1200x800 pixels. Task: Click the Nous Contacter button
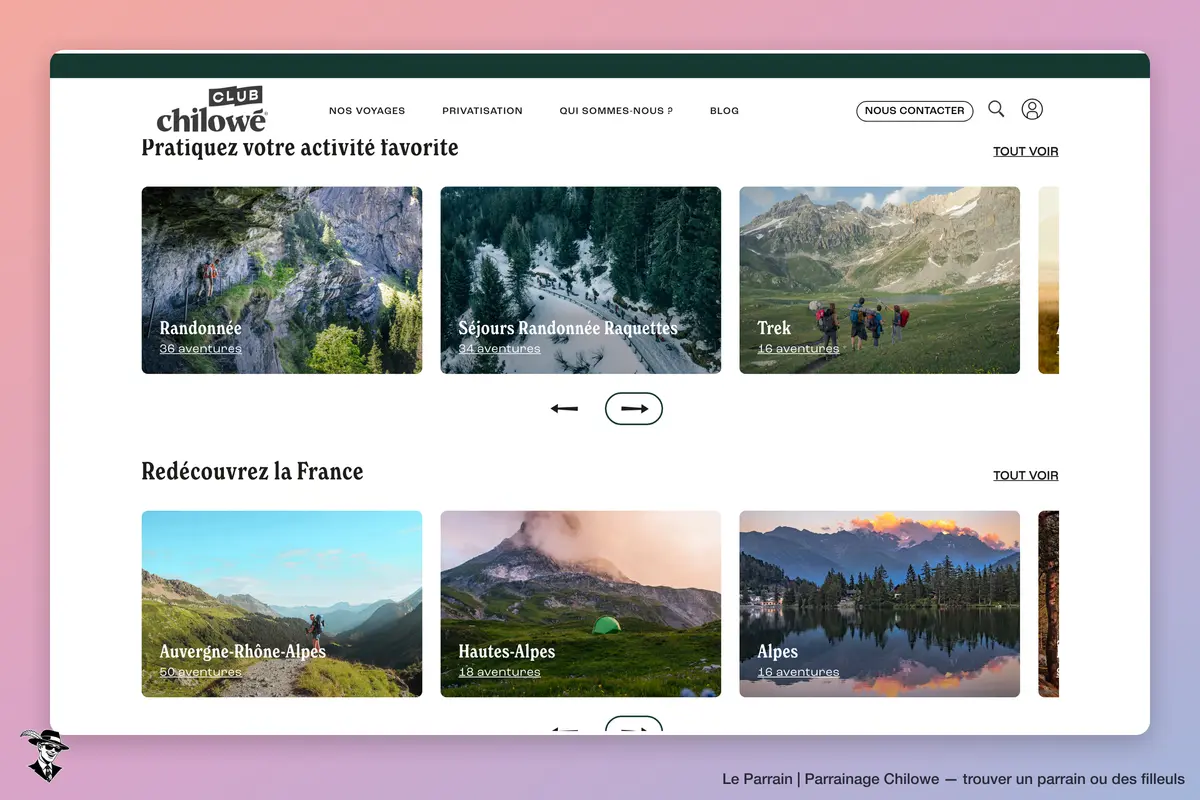914,111
